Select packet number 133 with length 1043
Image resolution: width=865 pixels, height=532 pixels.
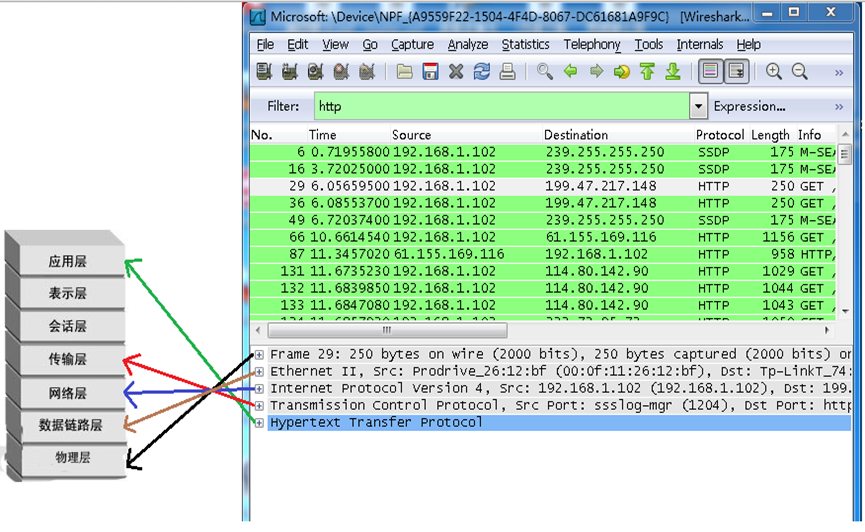543,305
